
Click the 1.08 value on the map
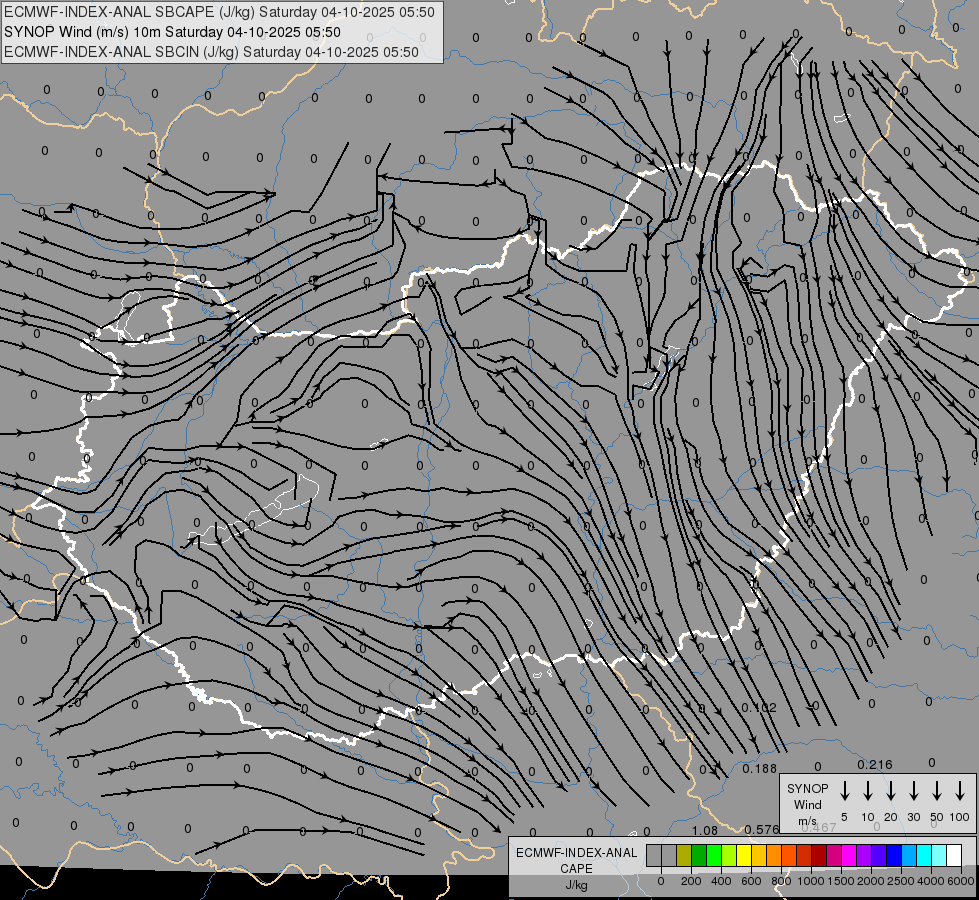(704, 831)
